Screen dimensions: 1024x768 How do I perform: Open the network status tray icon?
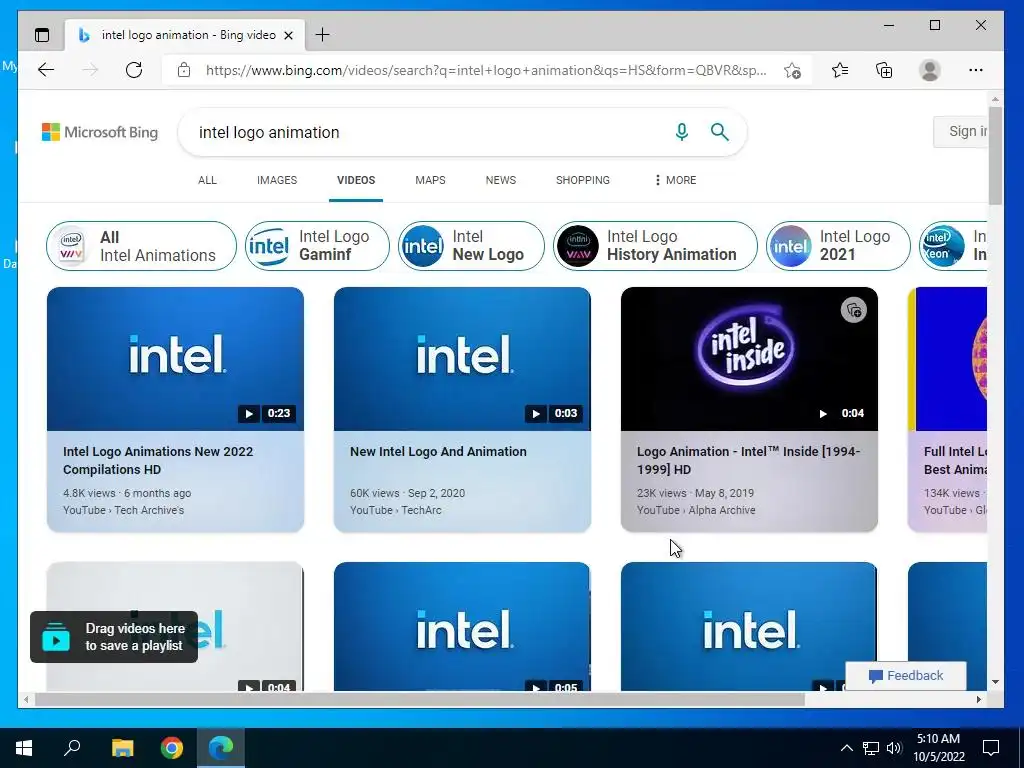871,748
